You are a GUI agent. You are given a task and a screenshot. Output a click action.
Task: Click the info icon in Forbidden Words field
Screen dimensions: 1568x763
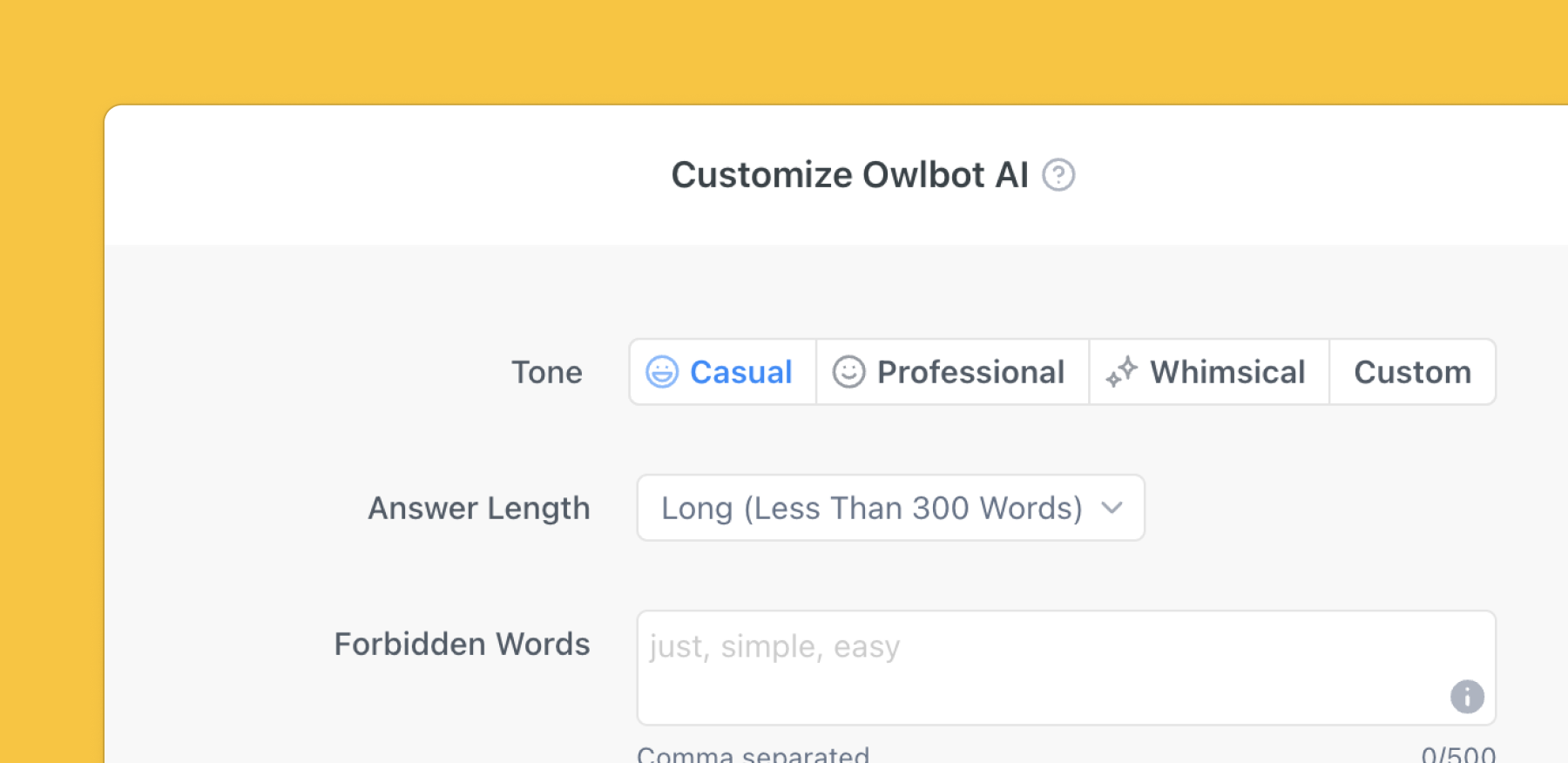(x=1467, y=697)
